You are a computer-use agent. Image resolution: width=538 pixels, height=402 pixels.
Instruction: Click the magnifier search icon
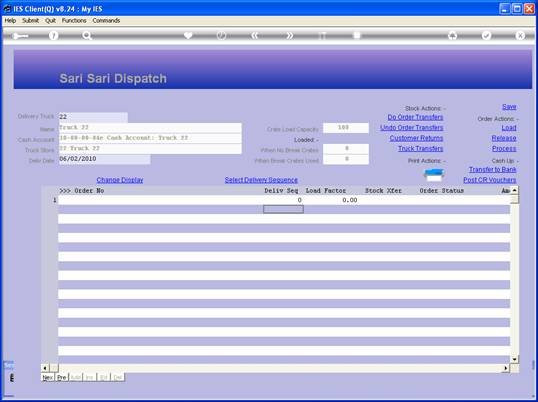point(87,36)
